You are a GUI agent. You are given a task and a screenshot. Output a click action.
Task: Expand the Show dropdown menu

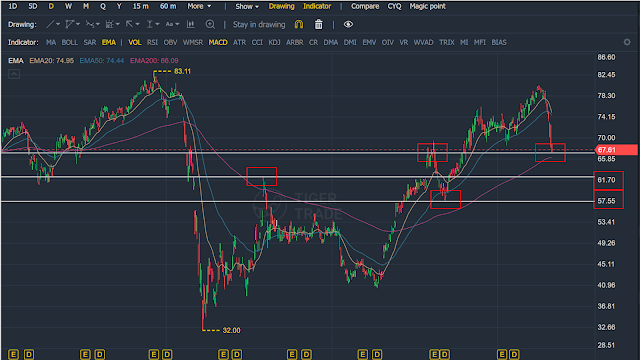click(x=247, y=7)
